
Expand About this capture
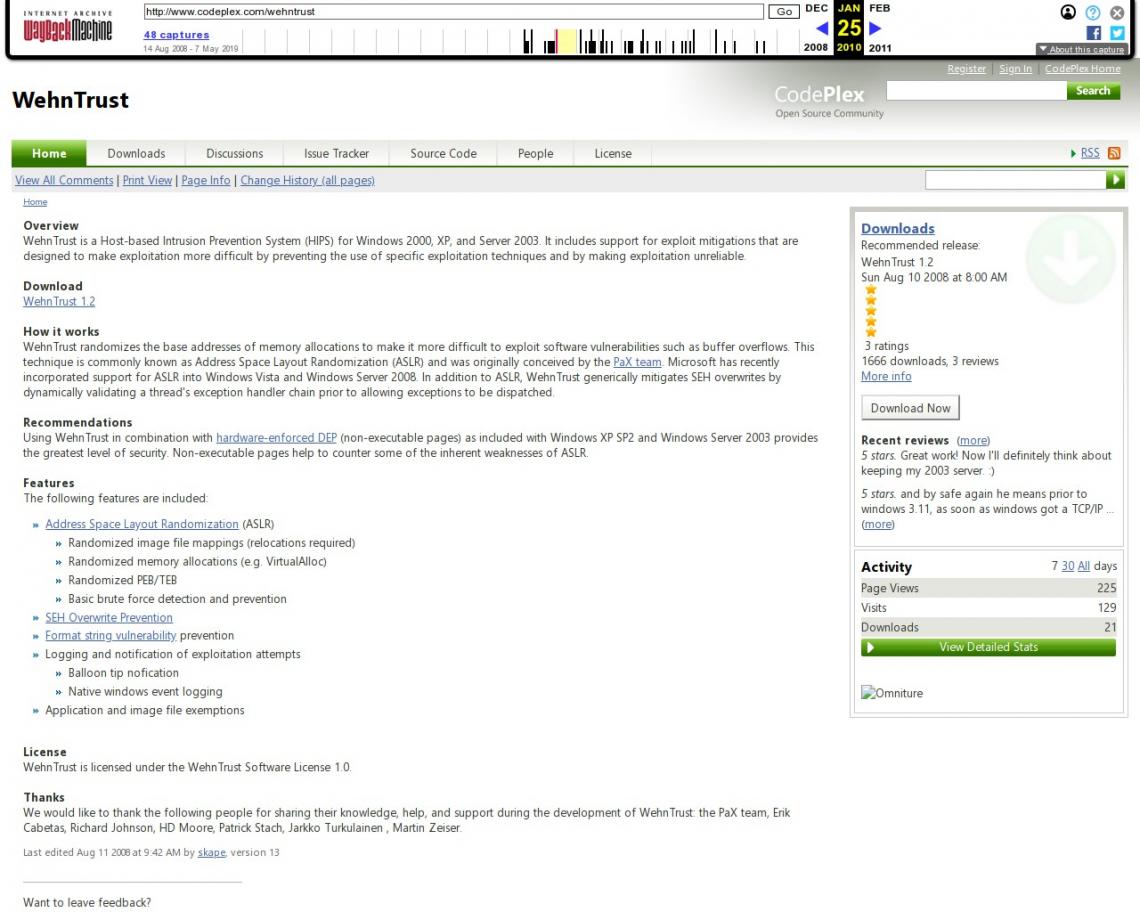pyautogui.click(x=1082, y=49)
